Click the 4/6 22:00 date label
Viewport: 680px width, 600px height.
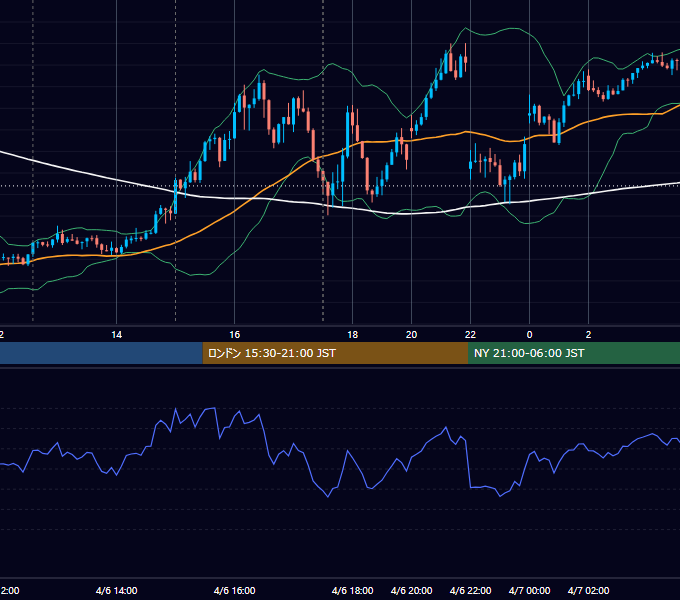click(x=471, y=590)
